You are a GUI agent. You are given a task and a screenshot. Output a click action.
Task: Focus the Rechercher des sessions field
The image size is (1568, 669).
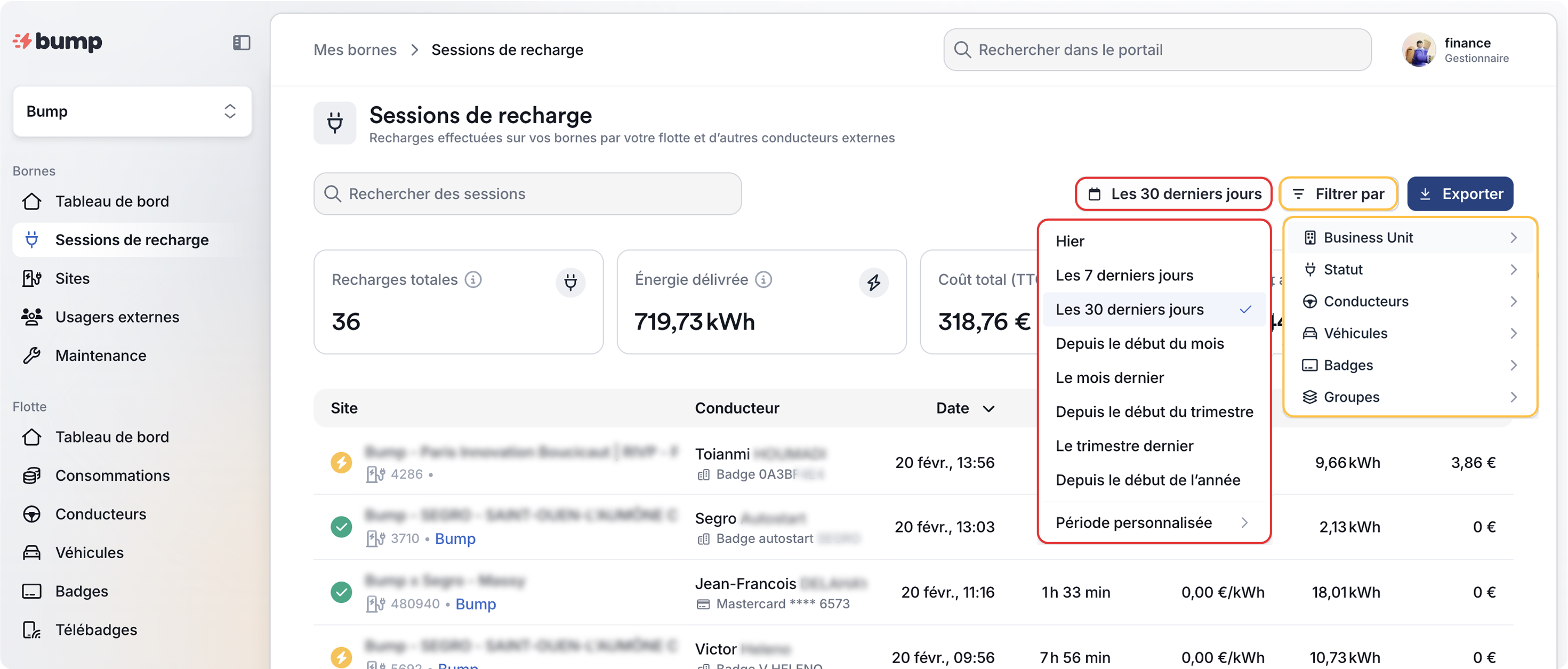pyautogui.click(x=527, y=194)
